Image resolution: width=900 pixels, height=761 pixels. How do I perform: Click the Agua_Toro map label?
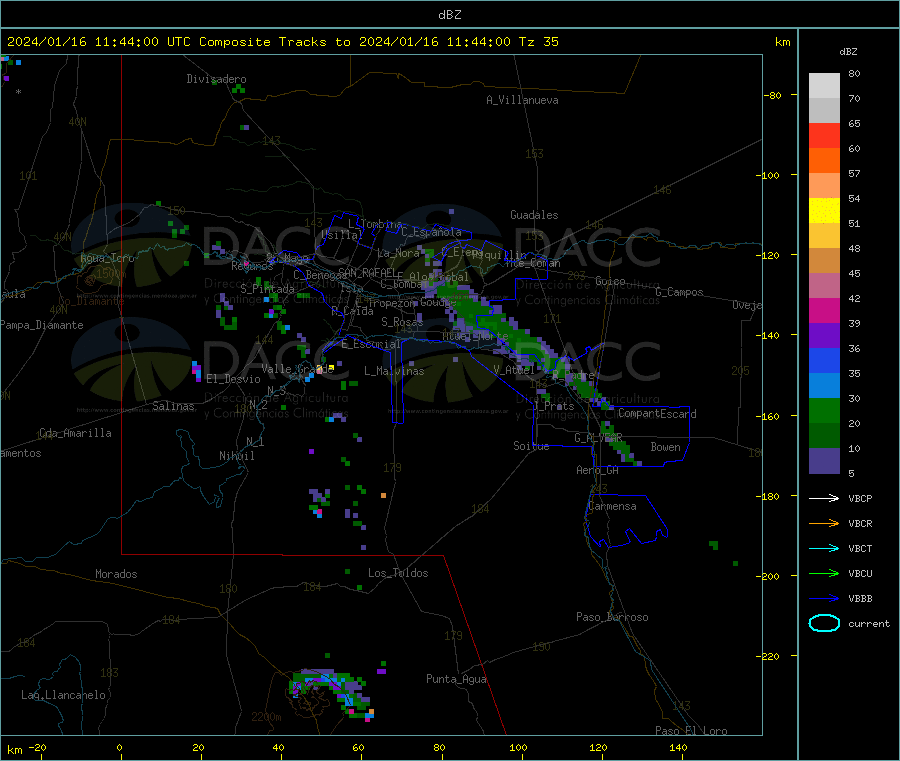[107, 258]
